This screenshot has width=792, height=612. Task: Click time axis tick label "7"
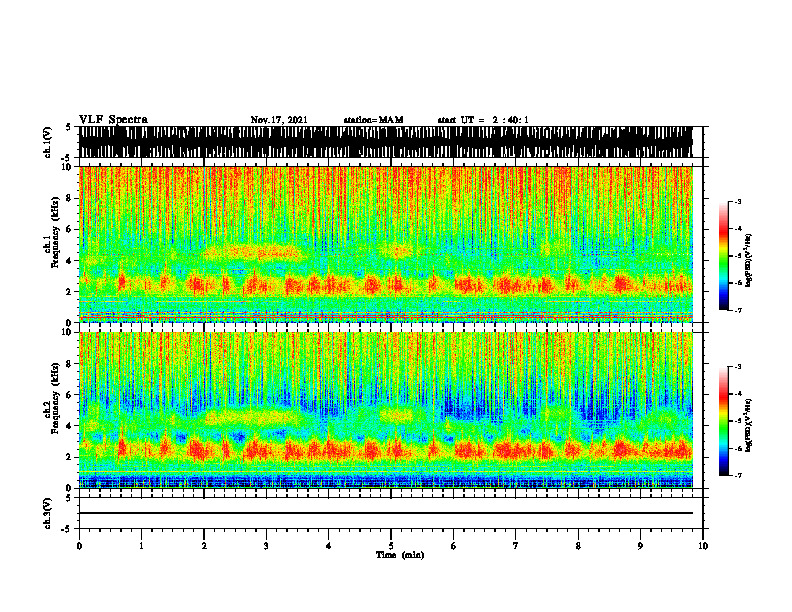(x=516, y=546)
